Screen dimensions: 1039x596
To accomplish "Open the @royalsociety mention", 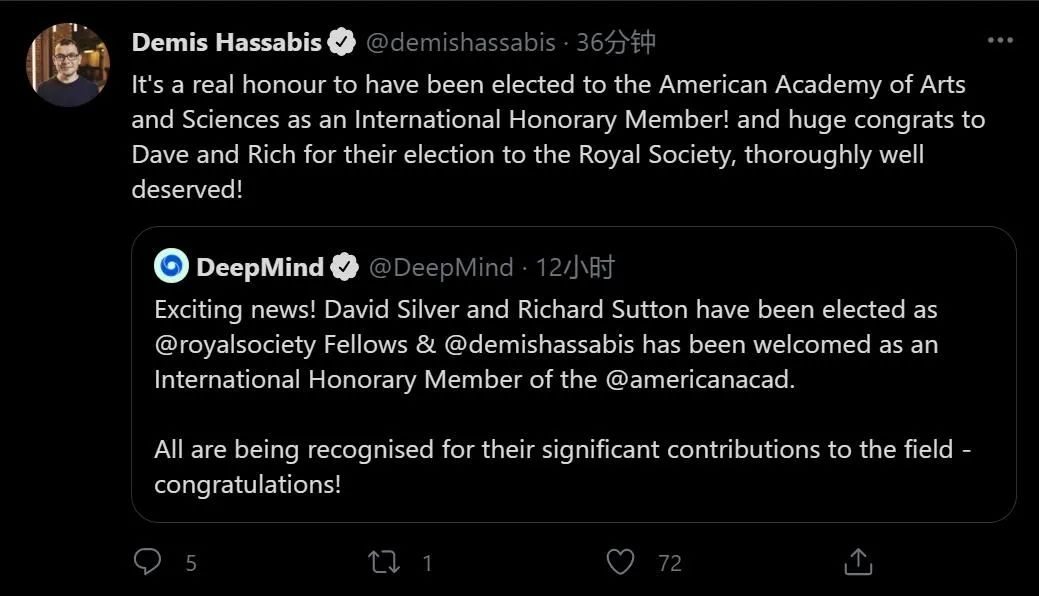I will pos(235,345).
